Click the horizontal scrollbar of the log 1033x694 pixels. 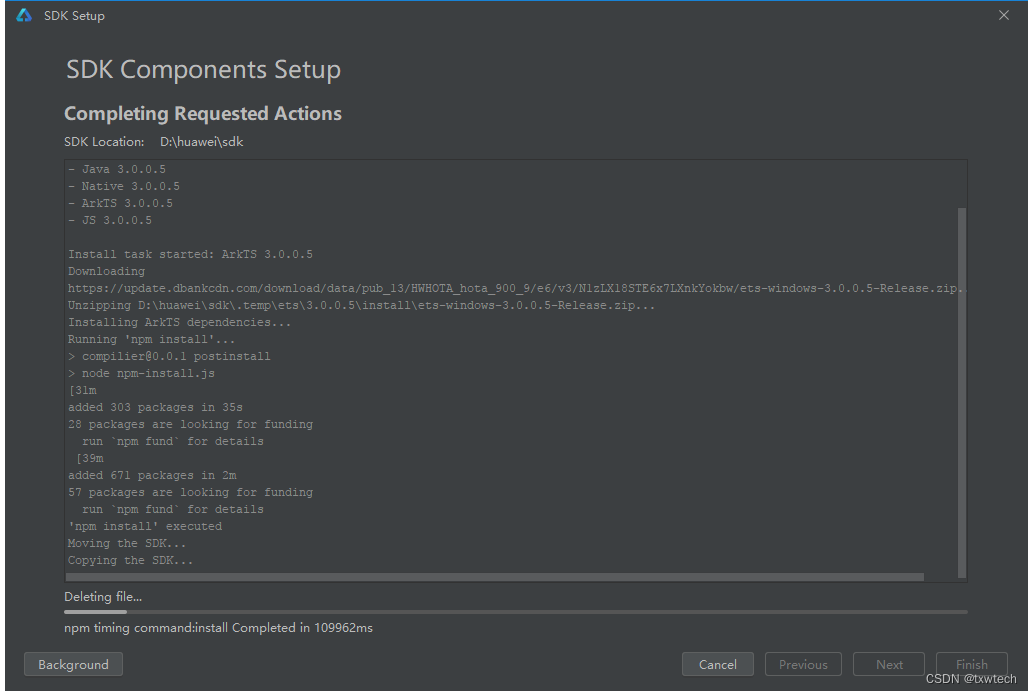tap(494, 577)
